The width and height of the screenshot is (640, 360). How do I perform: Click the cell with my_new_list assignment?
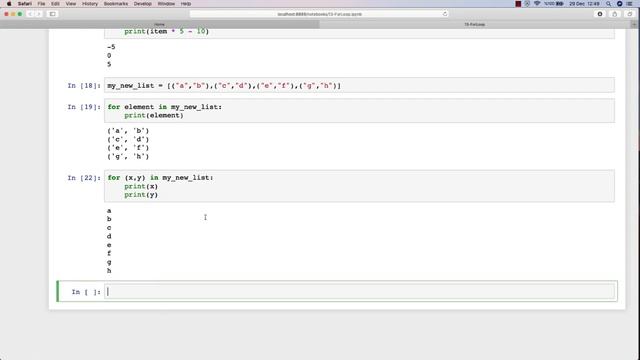[359, 85]
